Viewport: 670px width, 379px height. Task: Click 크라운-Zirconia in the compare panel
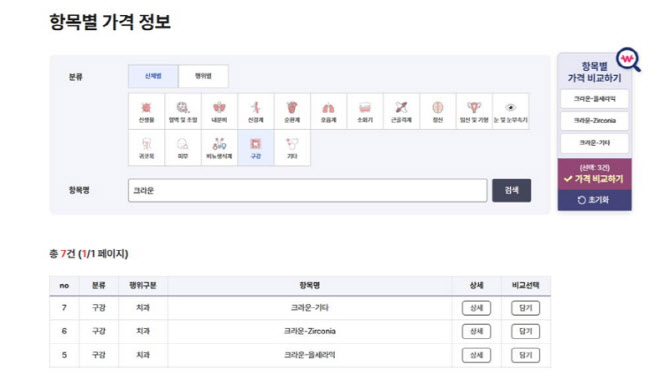[x=594, y=121]
